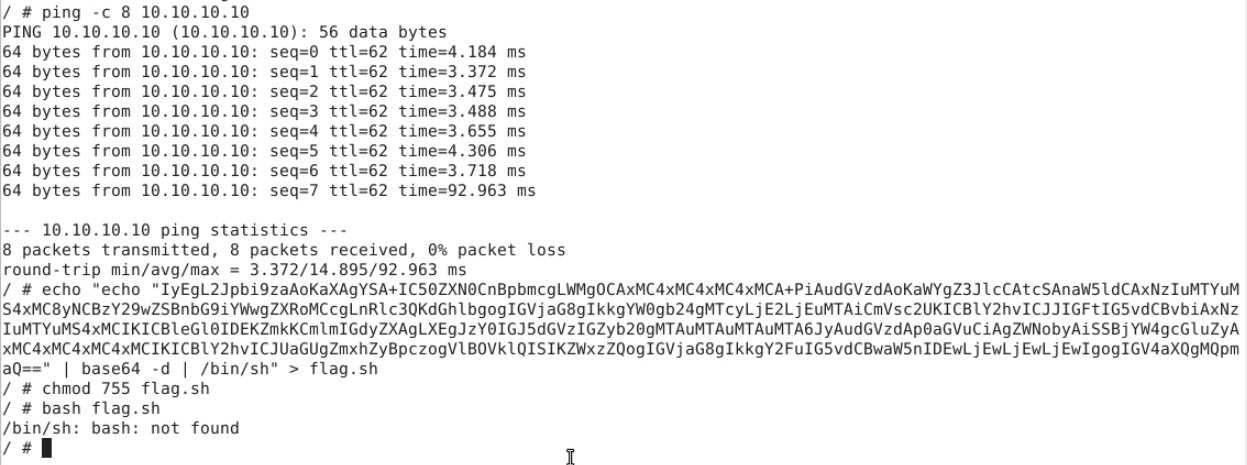Click the PING 56 data bytes header line
Image resolution: width=1247 pixels, height=465 pixels.
tap(224, 32)
